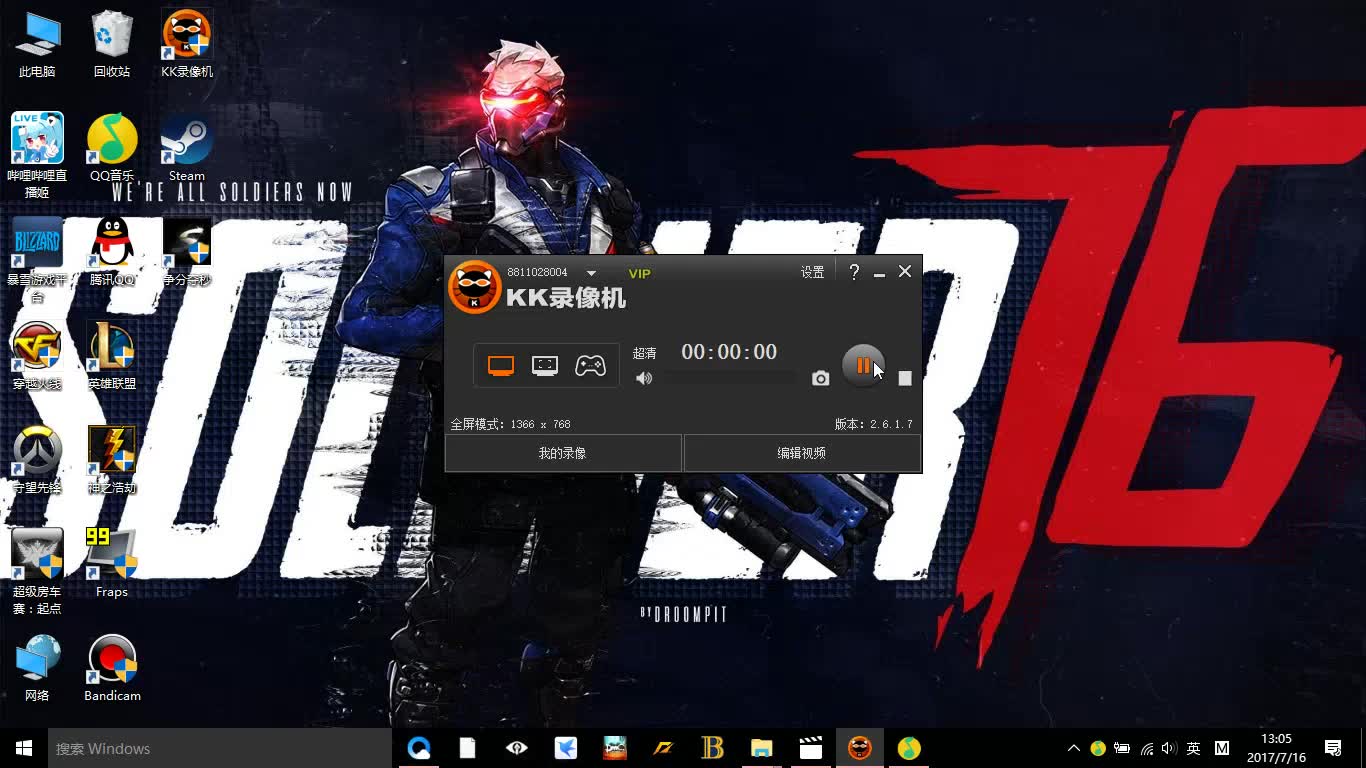Open the Need for Speed taskbar icon
The width and height of the screenshot is (1366, 768).
point(663,748)
